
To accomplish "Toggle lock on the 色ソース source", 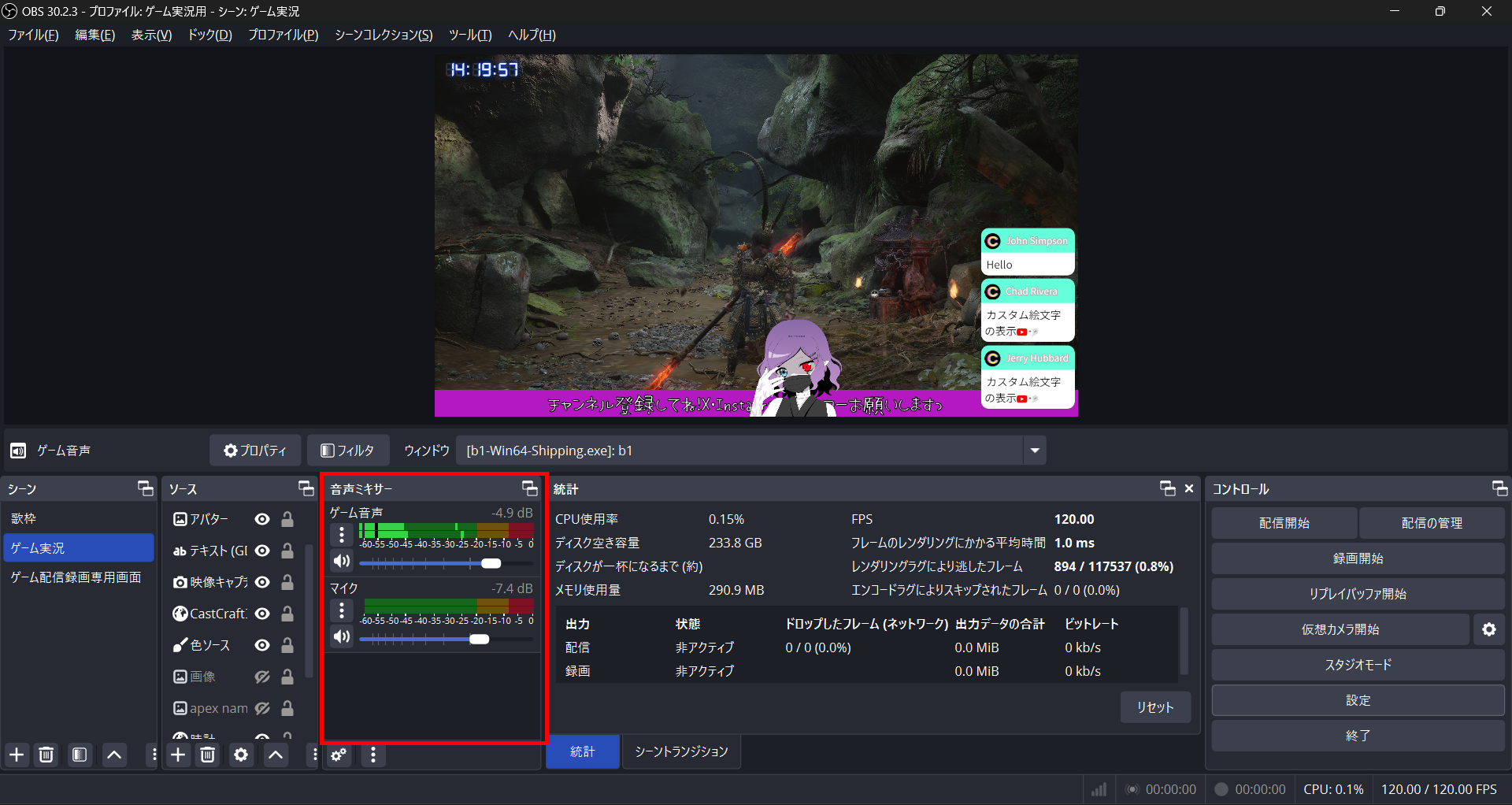I will point(287,645).
